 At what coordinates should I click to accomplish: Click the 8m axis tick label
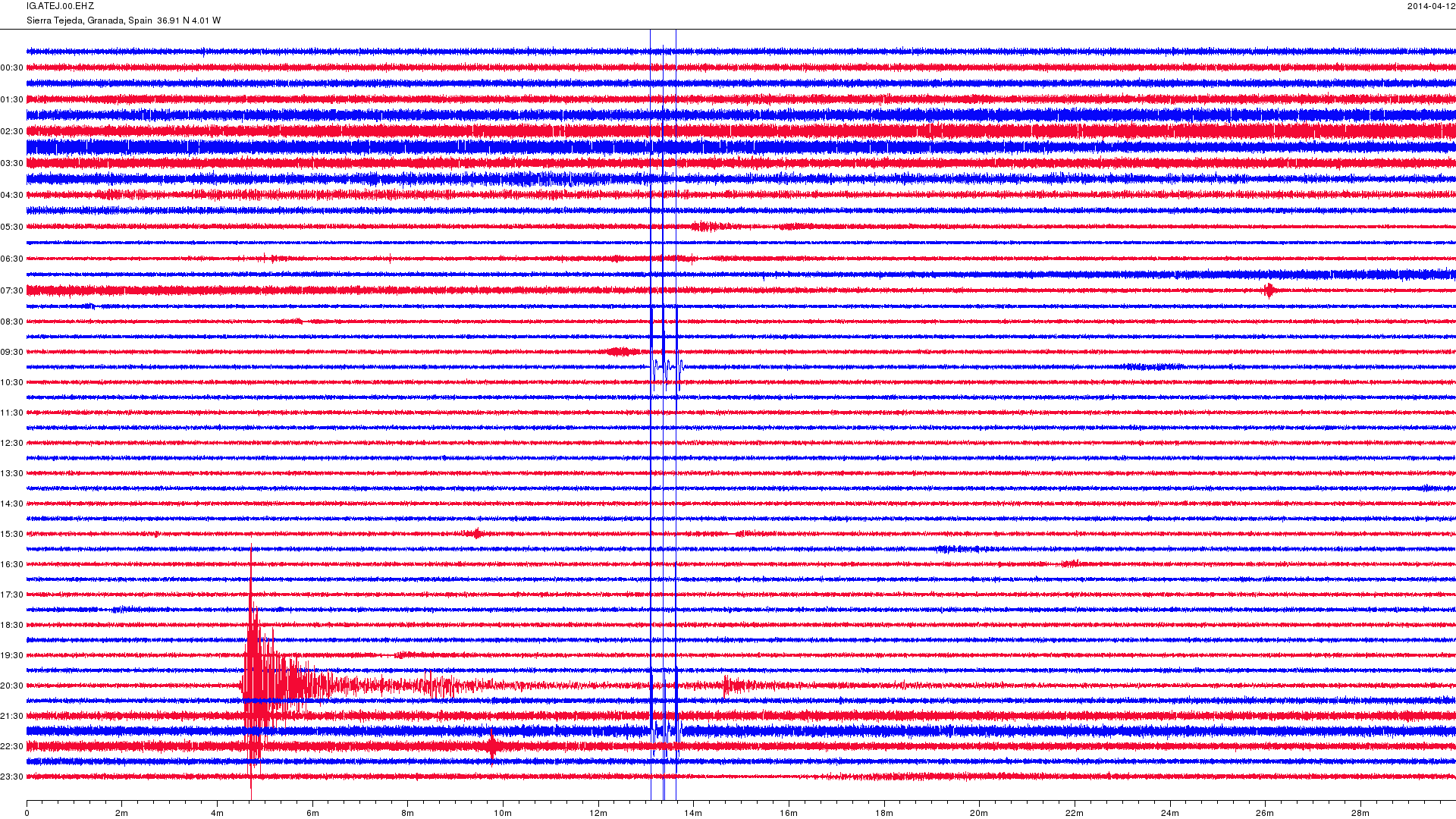click(x=407, y=813)
